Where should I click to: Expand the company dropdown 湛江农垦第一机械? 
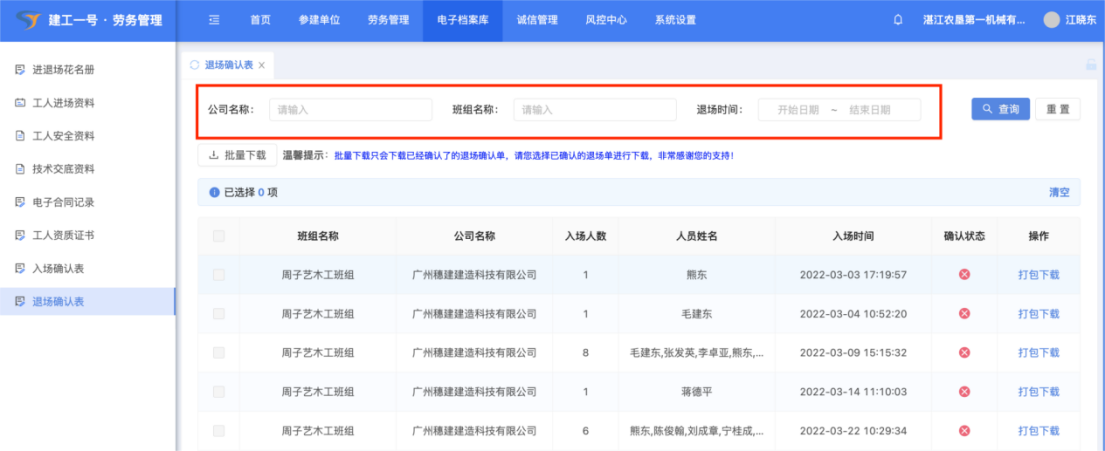(973, 20)
